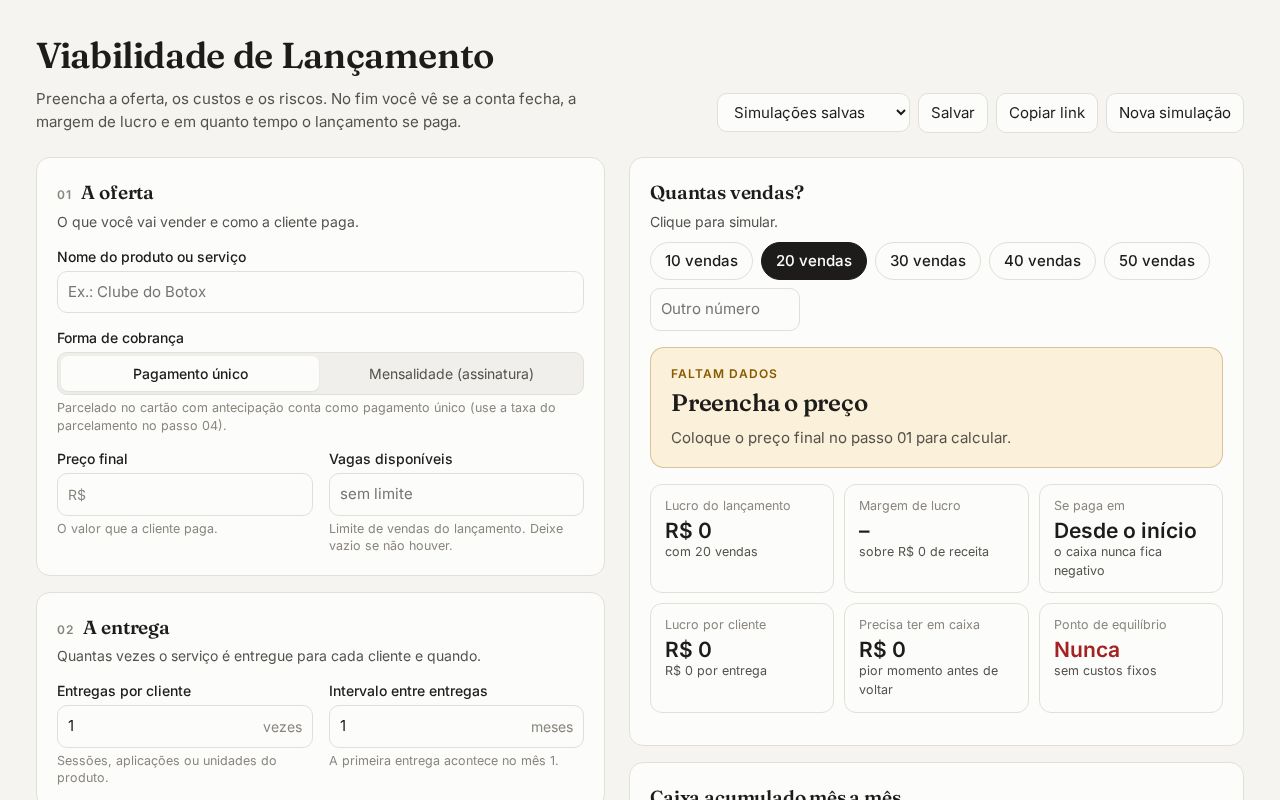Click the Precisa ter em caixa card

936,658
